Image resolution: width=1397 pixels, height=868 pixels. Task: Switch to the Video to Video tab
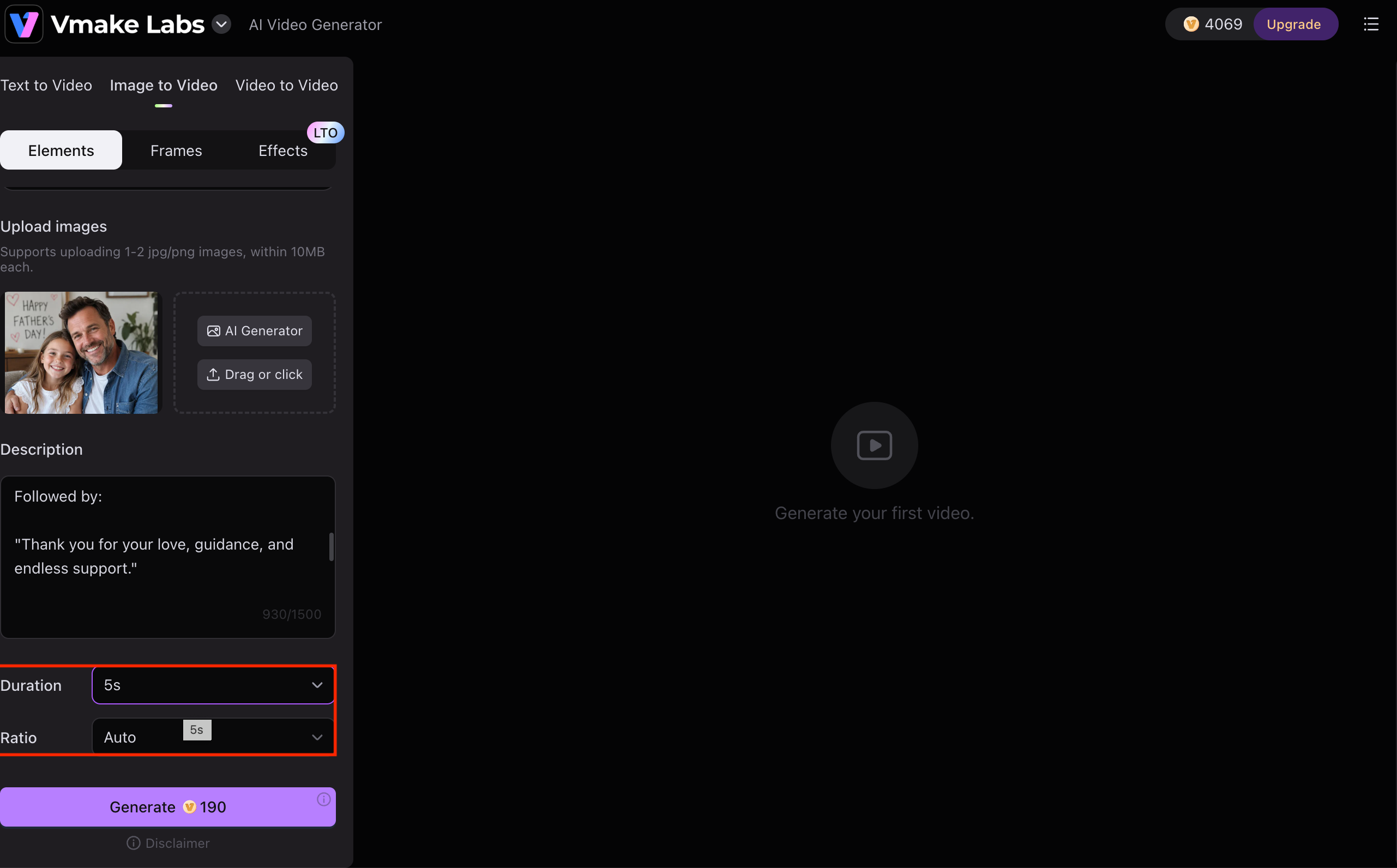pyautogui.click(x=287, y=85)
